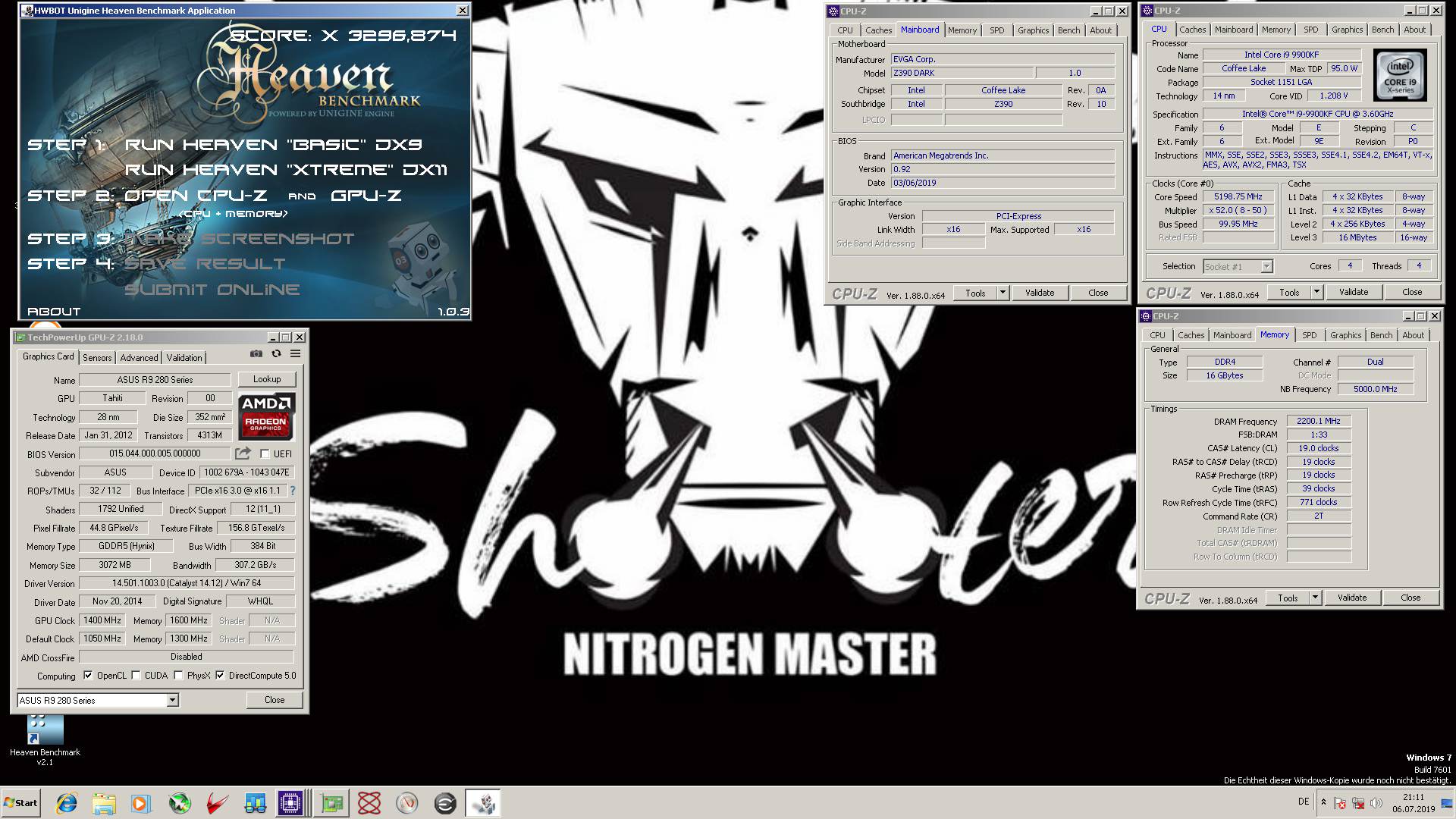Image resolution: width=1456 pixels, height=819 pixels.
Task: Click SAVE RESULT in HWBOT Heaven
Action: point(205,263)
